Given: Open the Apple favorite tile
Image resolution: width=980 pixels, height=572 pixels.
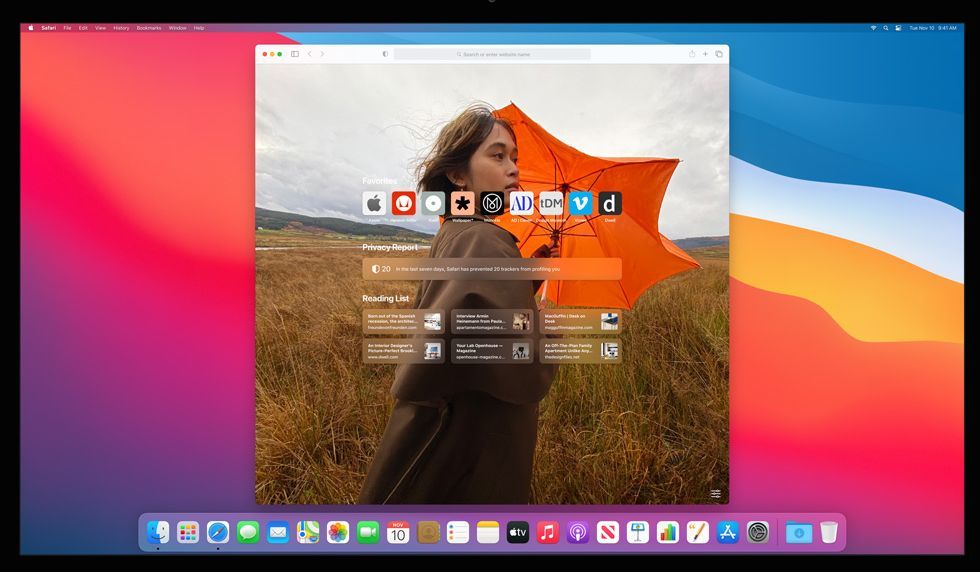Looking at the screenshot, I should point(374,203).
